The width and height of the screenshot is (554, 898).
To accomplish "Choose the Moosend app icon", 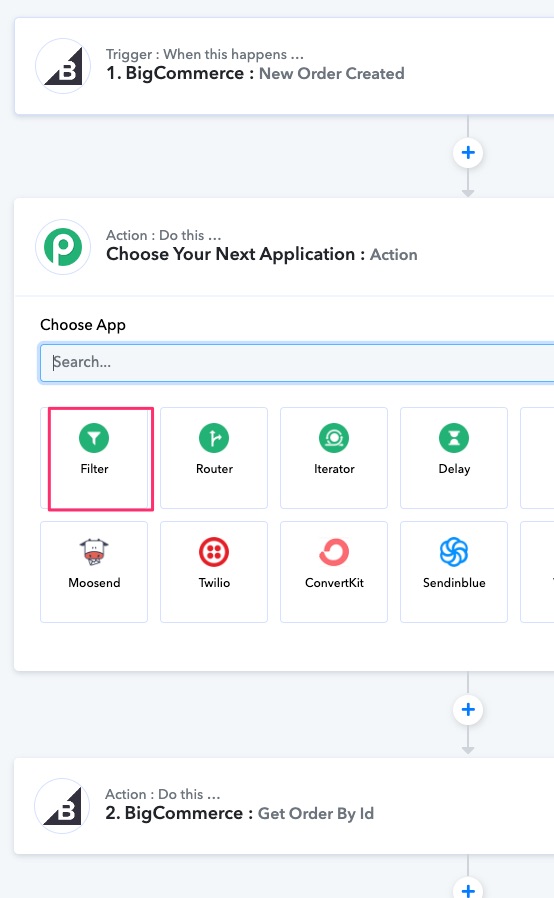I will point(94,552).
